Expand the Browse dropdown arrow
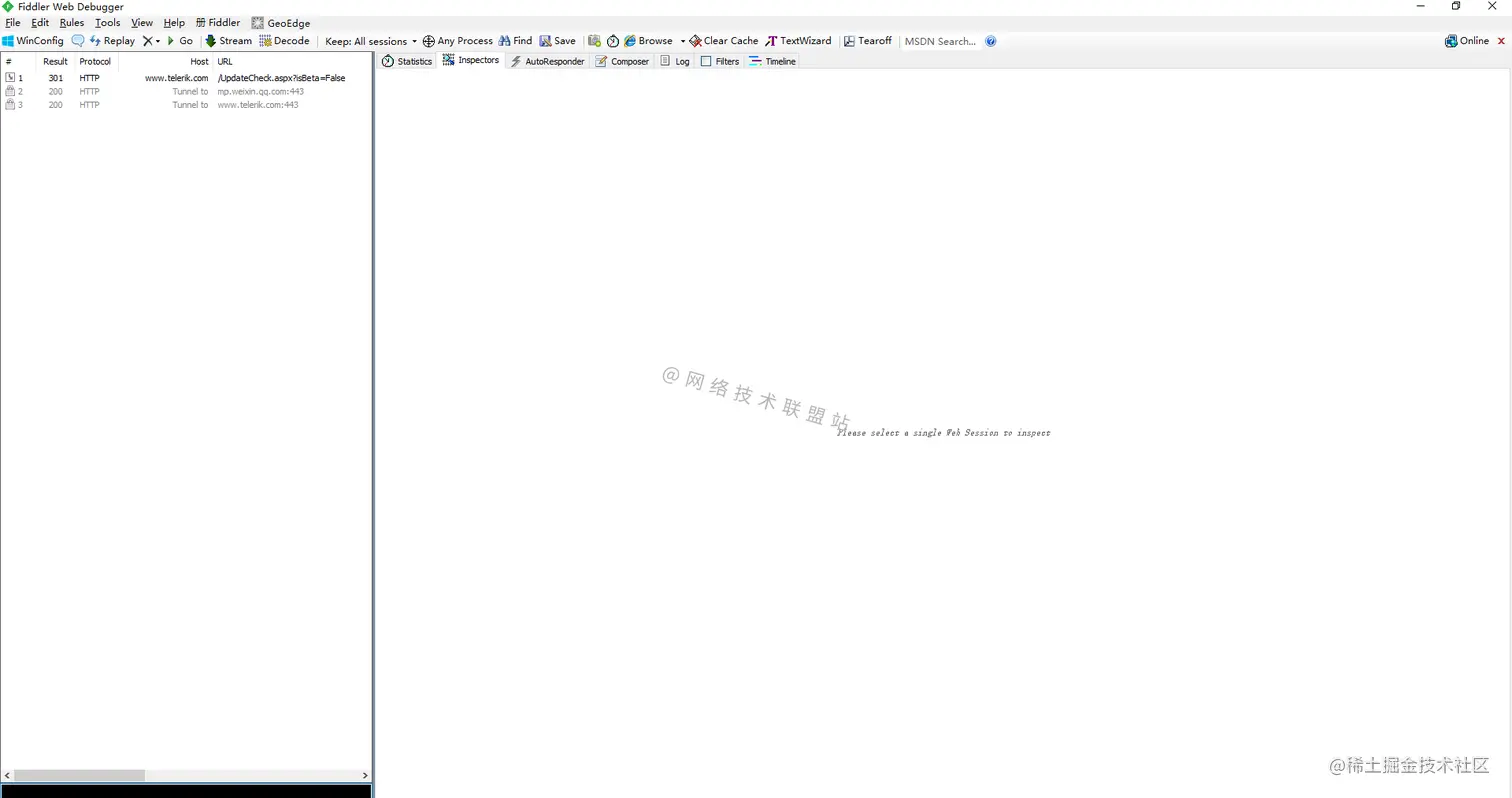 pyautogui.click(x=683, y=41)
